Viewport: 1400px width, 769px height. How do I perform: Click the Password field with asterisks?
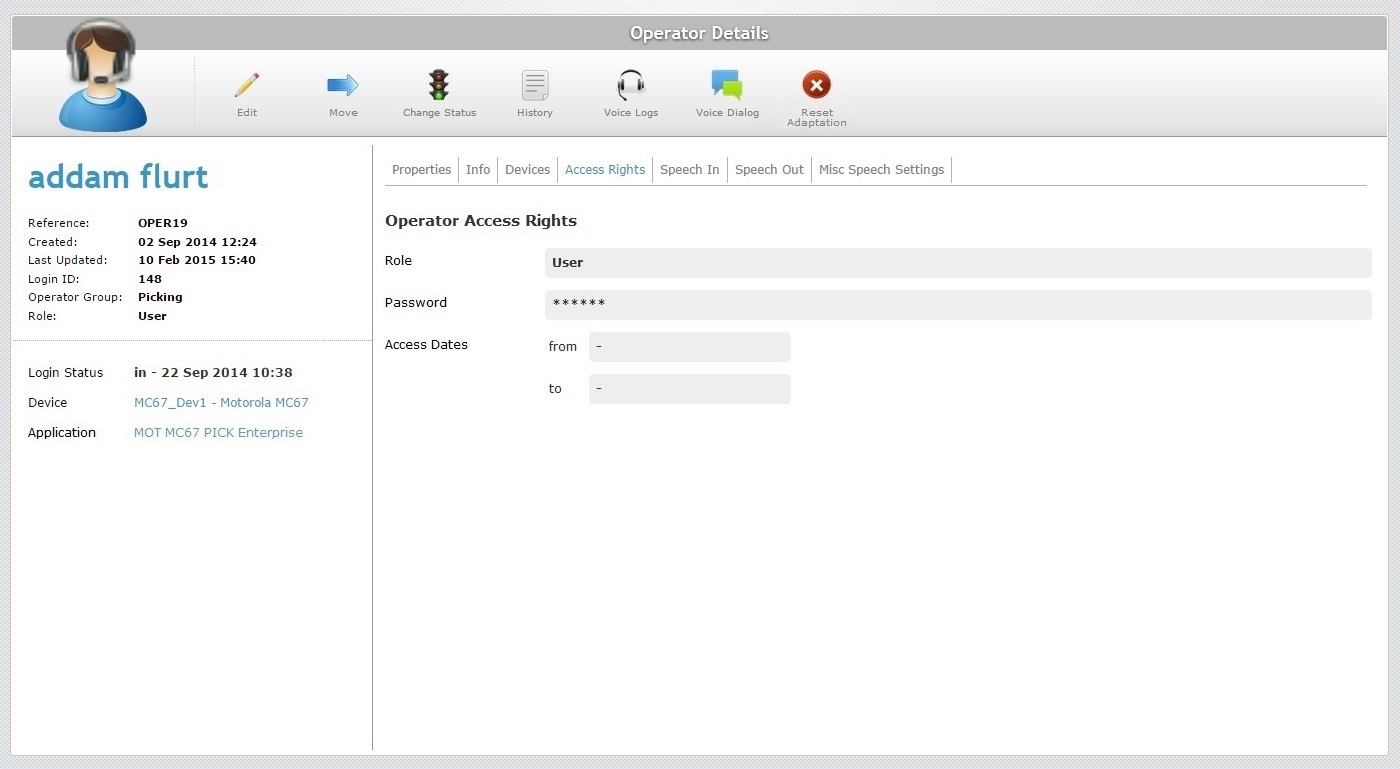[958, 305]
